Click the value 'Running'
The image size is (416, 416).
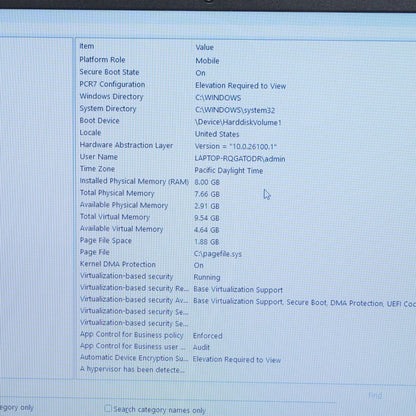207,277
